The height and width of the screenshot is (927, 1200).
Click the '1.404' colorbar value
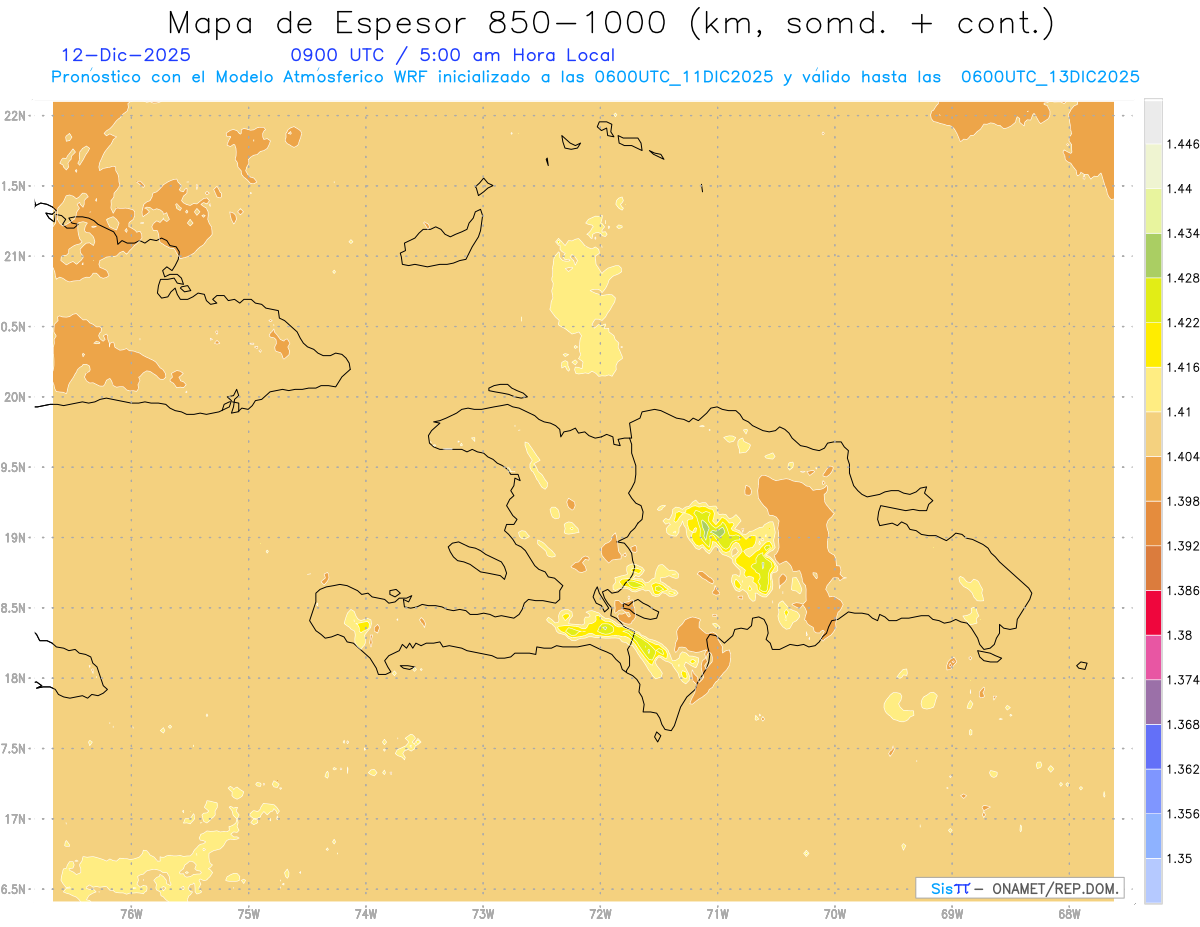click(1182, 456)
